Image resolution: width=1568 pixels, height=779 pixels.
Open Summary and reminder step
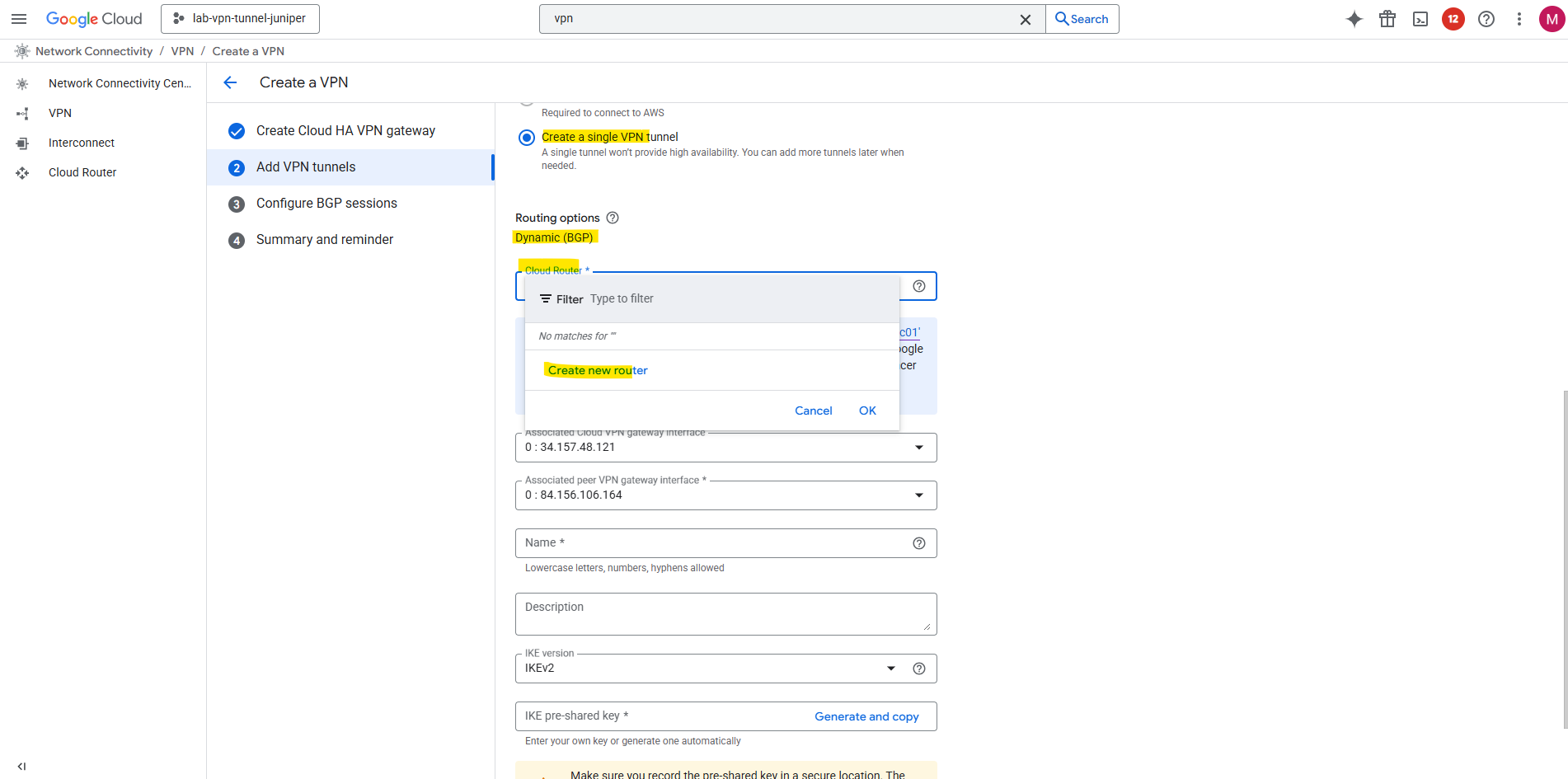pos(350,240)
